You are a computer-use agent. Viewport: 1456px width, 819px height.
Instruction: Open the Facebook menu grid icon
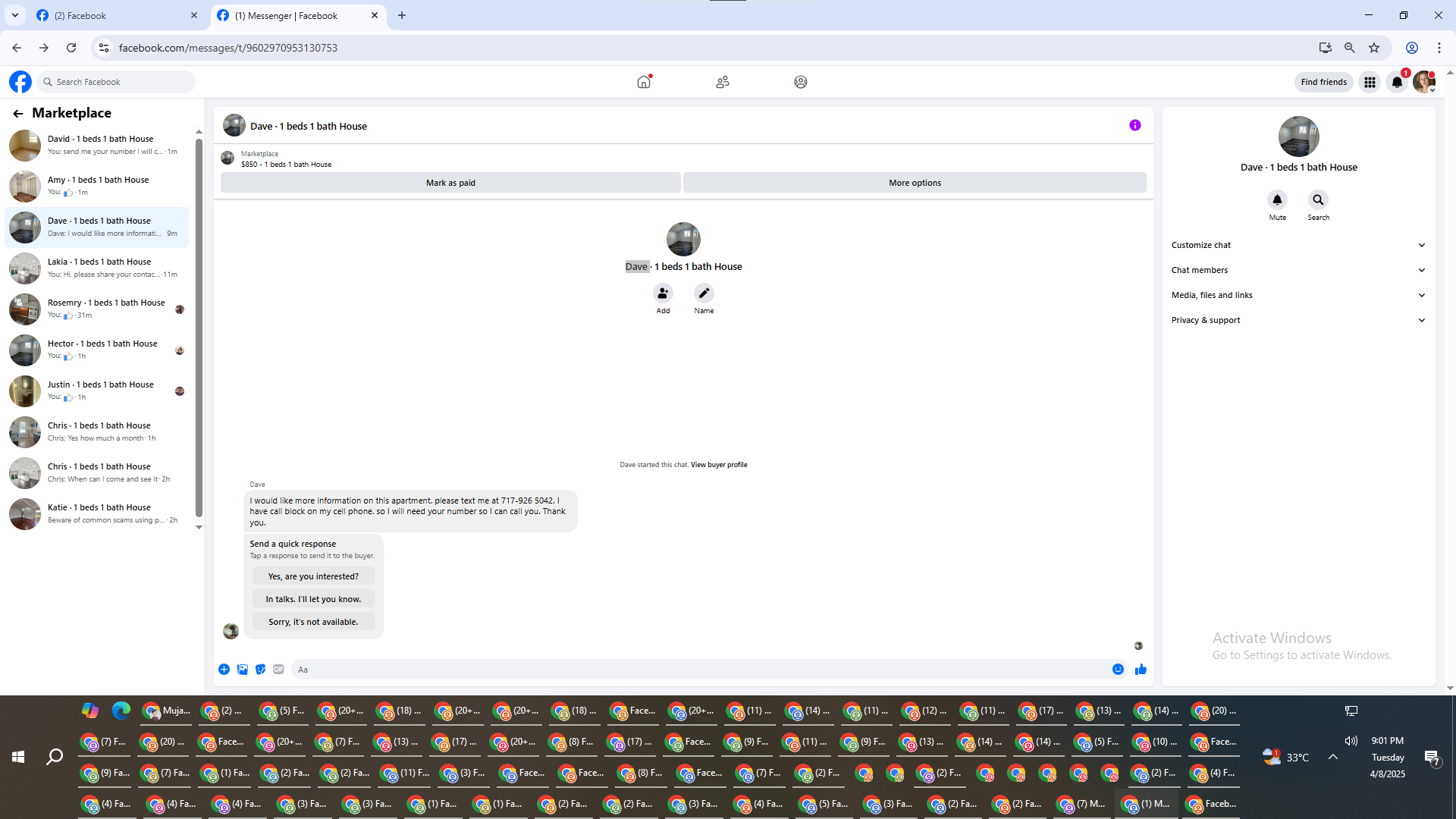(x=1370, y=82)
